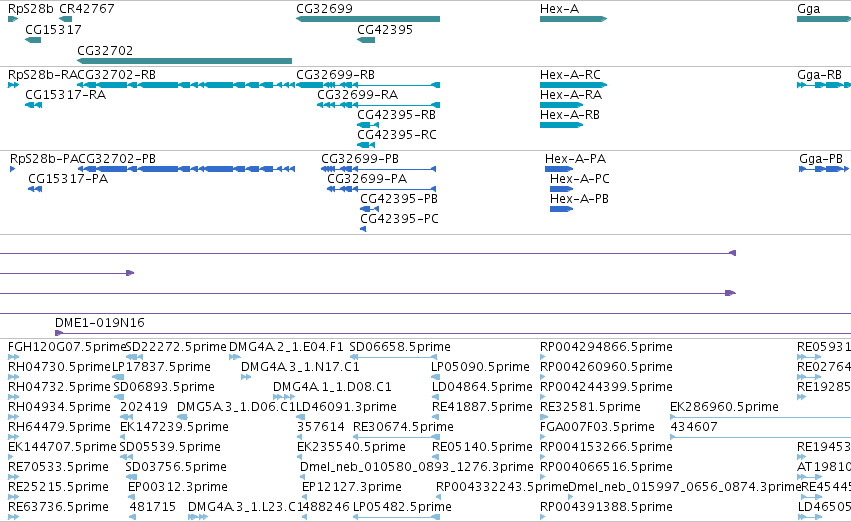Click the RE41887.5prime label

[x=482, y=407]
